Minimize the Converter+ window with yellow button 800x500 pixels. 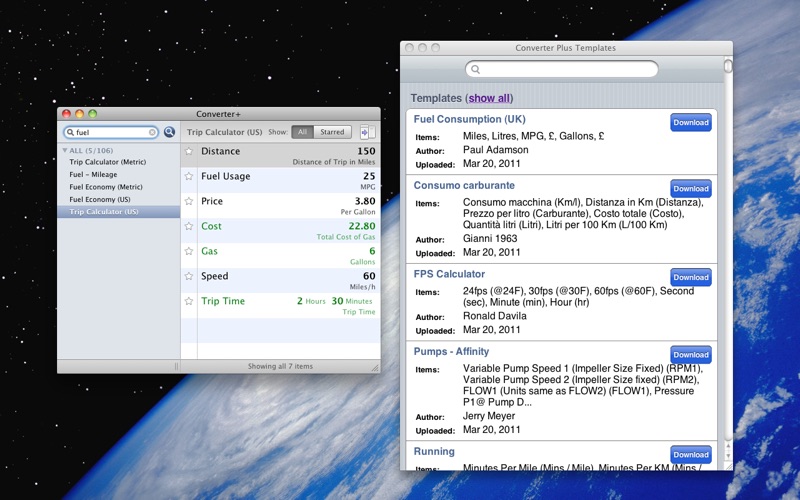pos(80,114)
